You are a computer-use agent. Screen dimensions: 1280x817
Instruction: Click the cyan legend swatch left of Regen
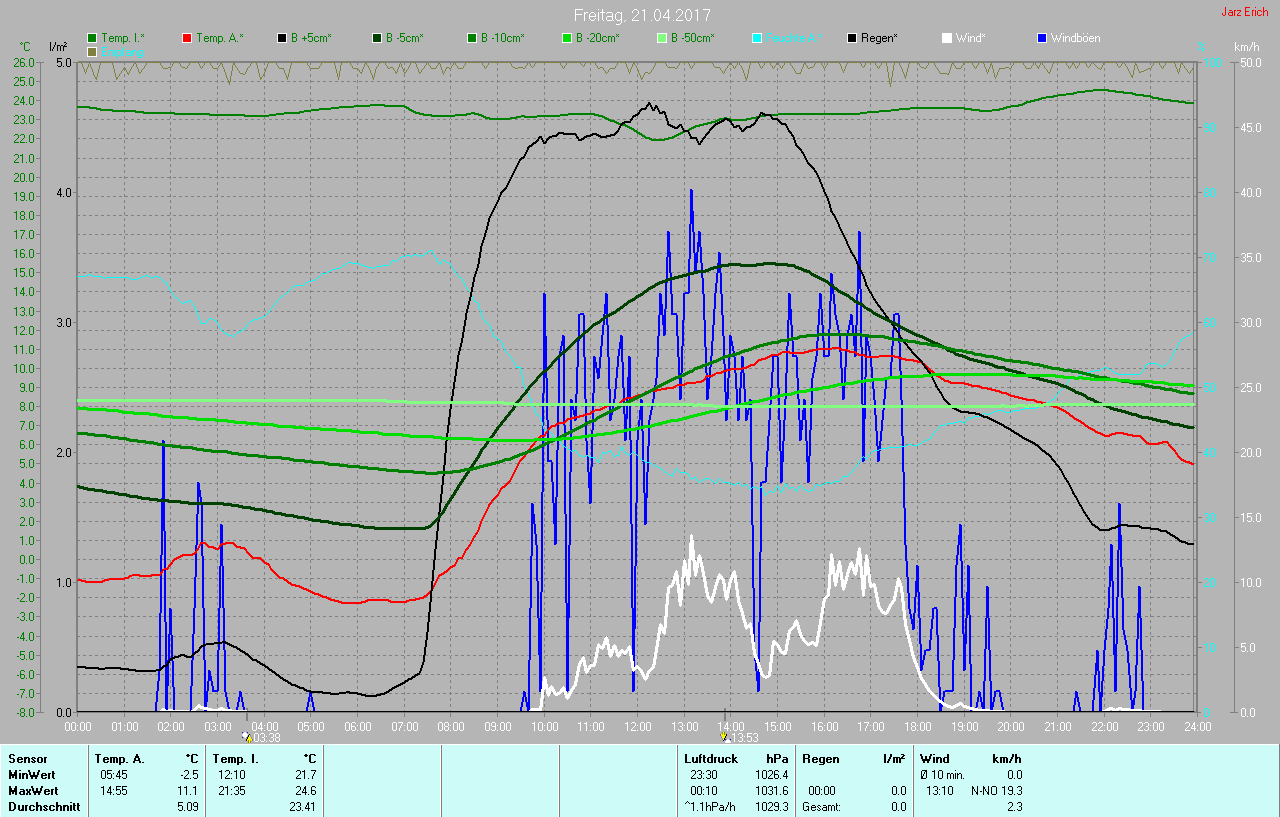coord(757,38)
